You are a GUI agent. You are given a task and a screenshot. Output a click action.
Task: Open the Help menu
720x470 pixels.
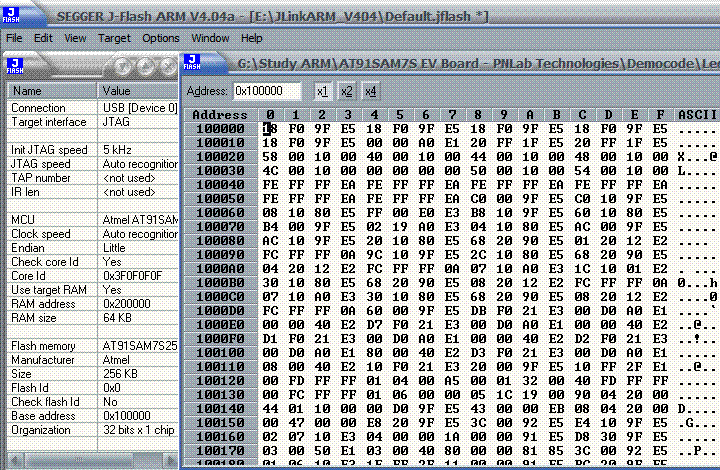pos(252,38)
